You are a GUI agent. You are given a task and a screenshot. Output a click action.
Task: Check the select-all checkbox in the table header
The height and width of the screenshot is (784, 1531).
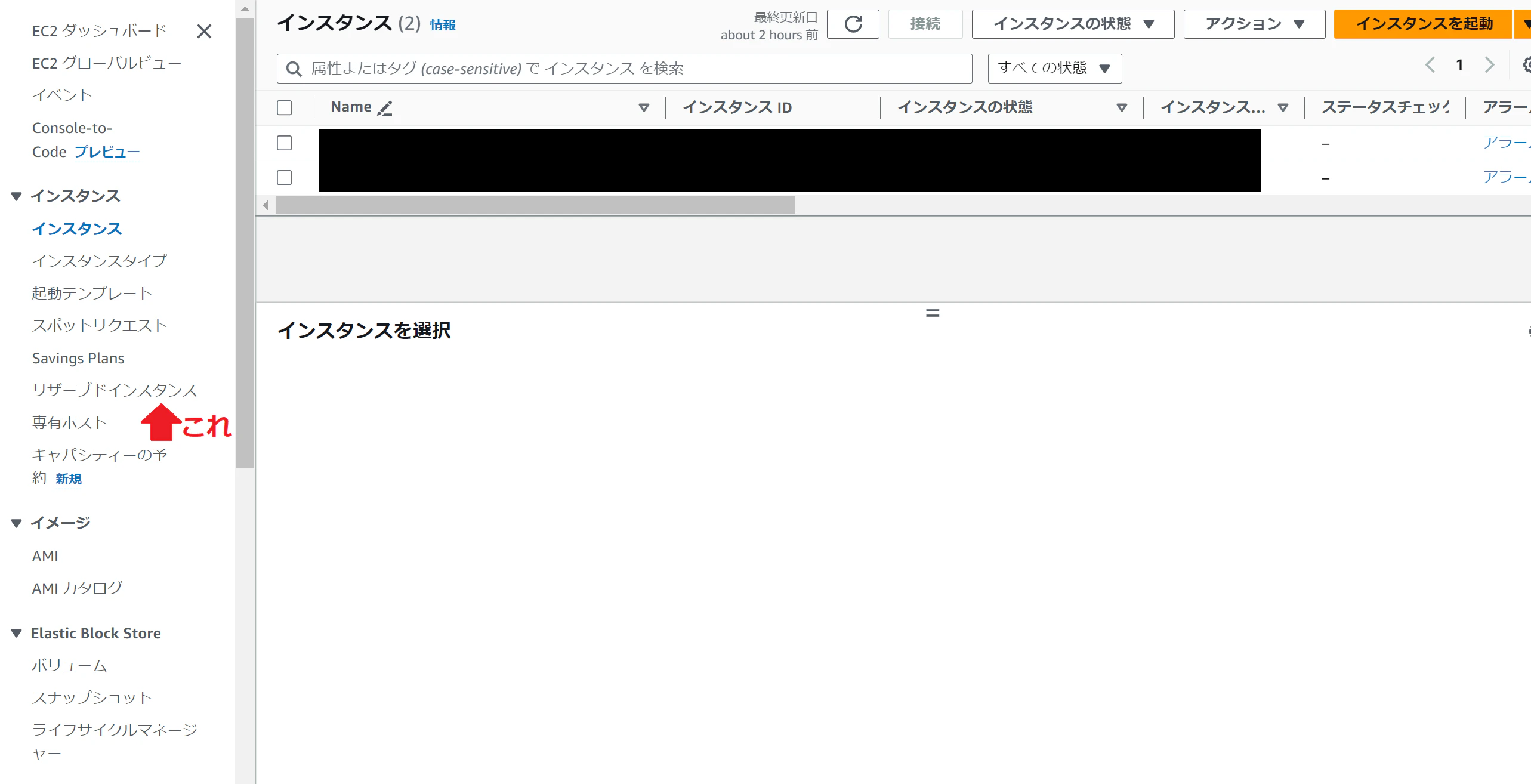point(285,108)
